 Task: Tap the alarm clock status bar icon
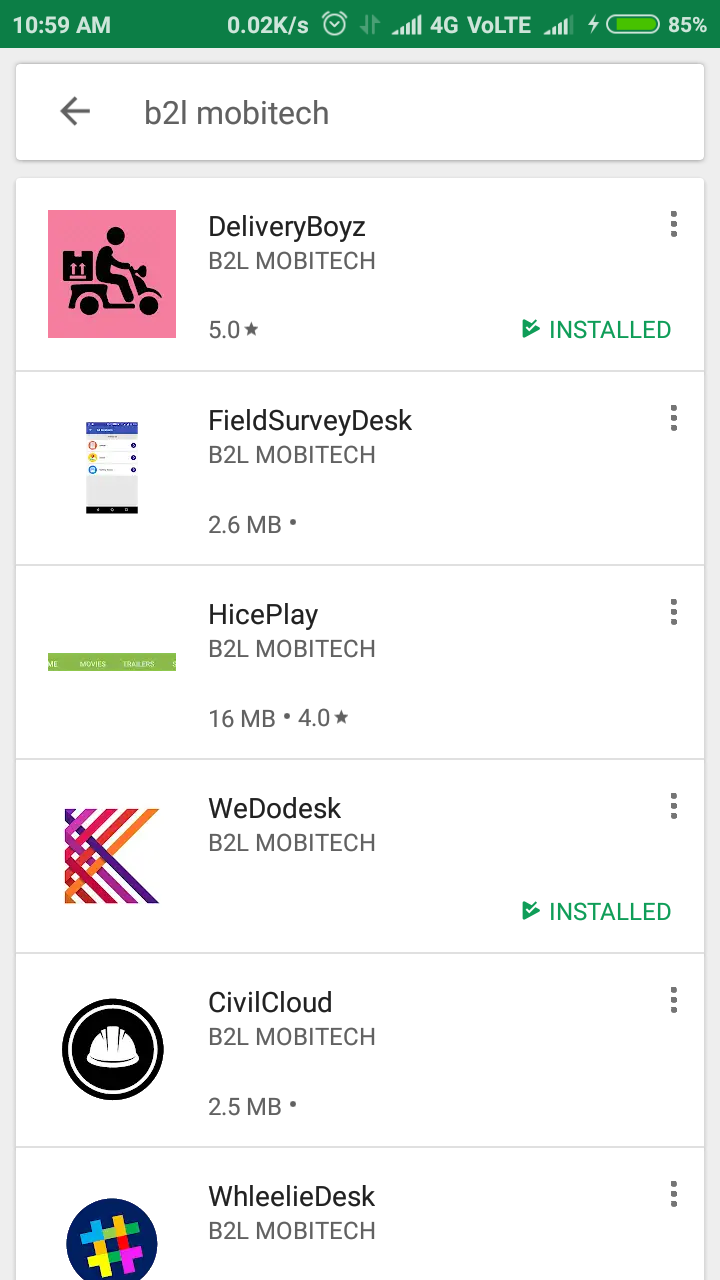click(334, 24)
